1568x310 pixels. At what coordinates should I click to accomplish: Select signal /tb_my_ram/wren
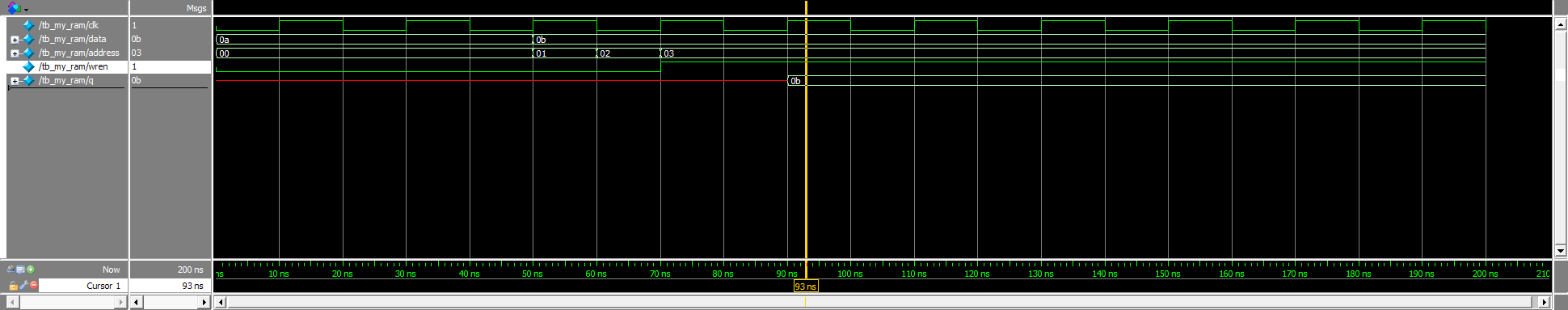coord(74,66)
